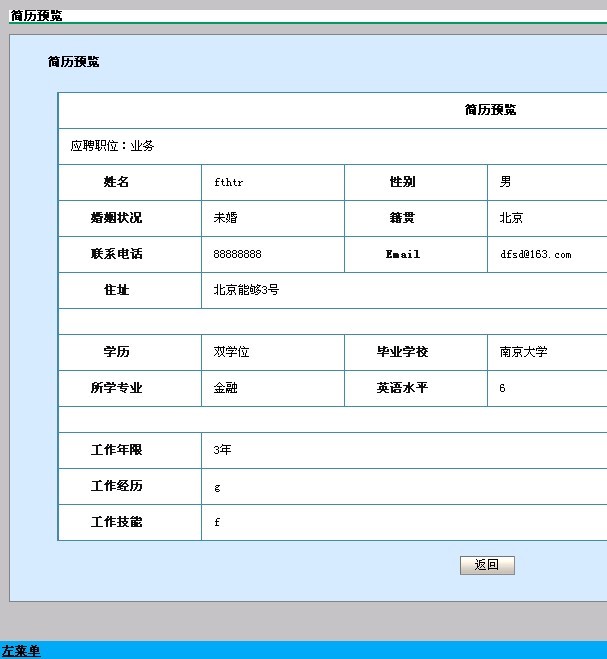Image resolution: width=607 pixels, height=659 pixels.
Task: Select the 应聘职位：业务 row text
Action: click(x=112, y=146)
